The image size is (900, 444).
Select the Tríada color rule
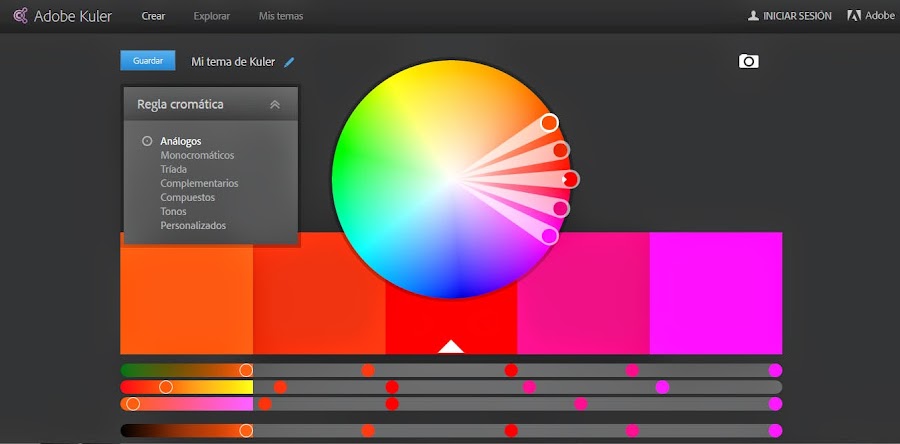(x=173, y=169)
